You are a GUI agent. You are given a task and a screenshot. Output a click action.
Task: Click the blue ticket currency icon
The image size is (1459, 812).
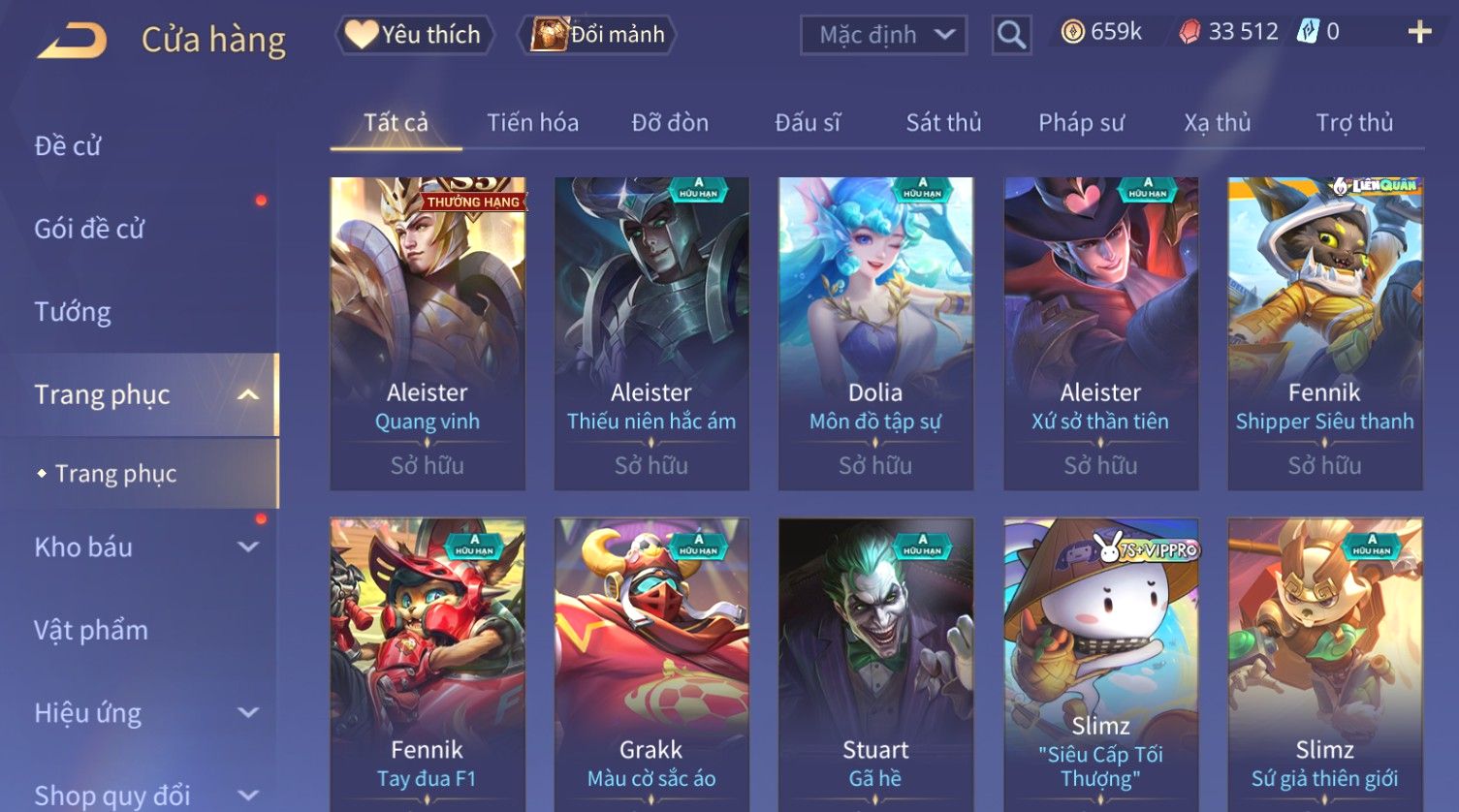[x=1308, y=32]
